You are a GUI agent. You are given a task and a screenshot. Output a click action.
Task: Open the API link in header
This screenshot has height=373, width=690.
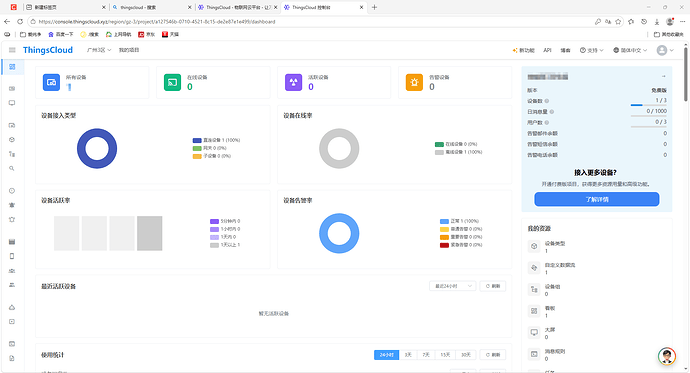(x=547, y=50)
